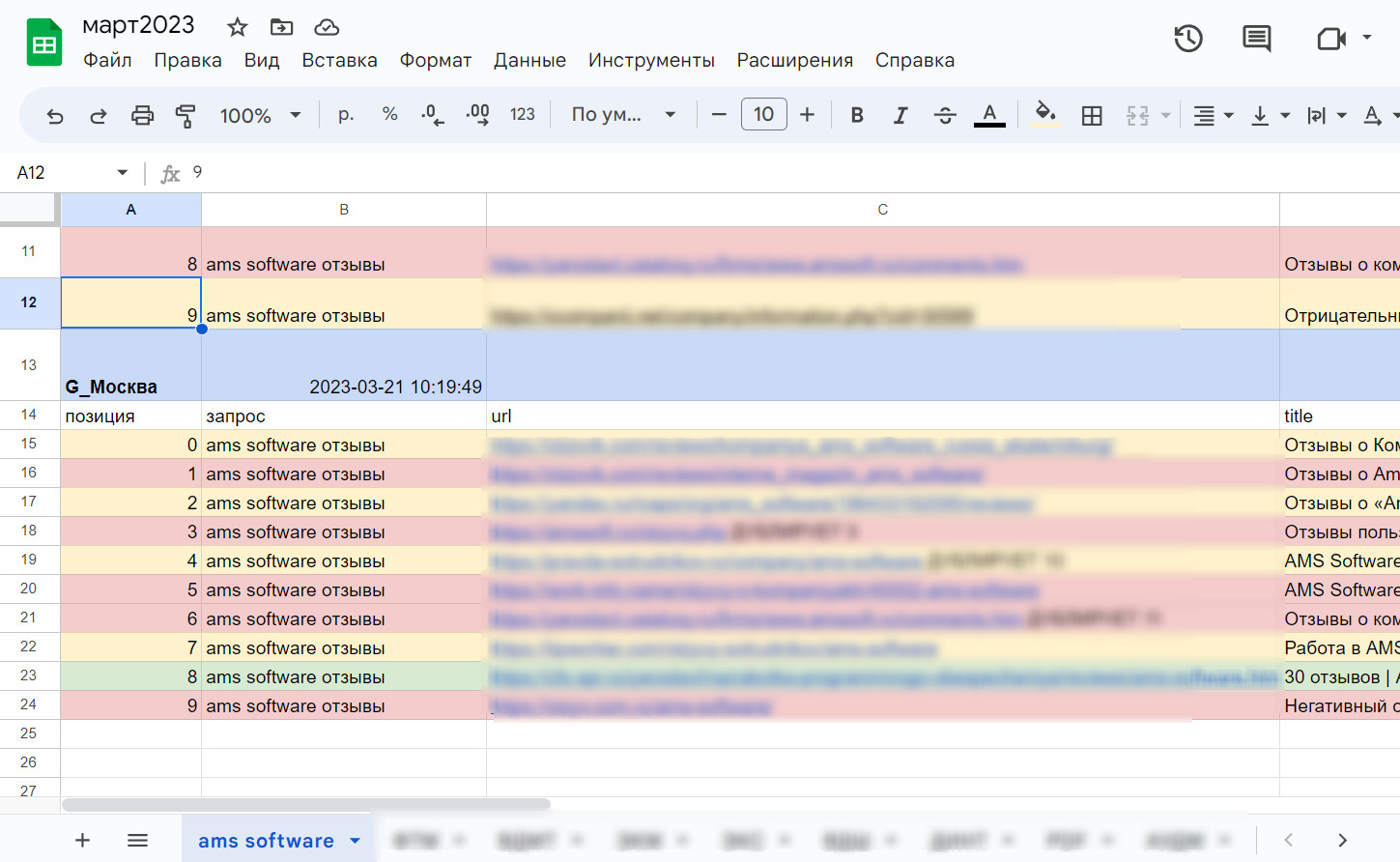This screenshot has width=1400, height=862.
Task: Open the Файл menu
Action: 107,60
